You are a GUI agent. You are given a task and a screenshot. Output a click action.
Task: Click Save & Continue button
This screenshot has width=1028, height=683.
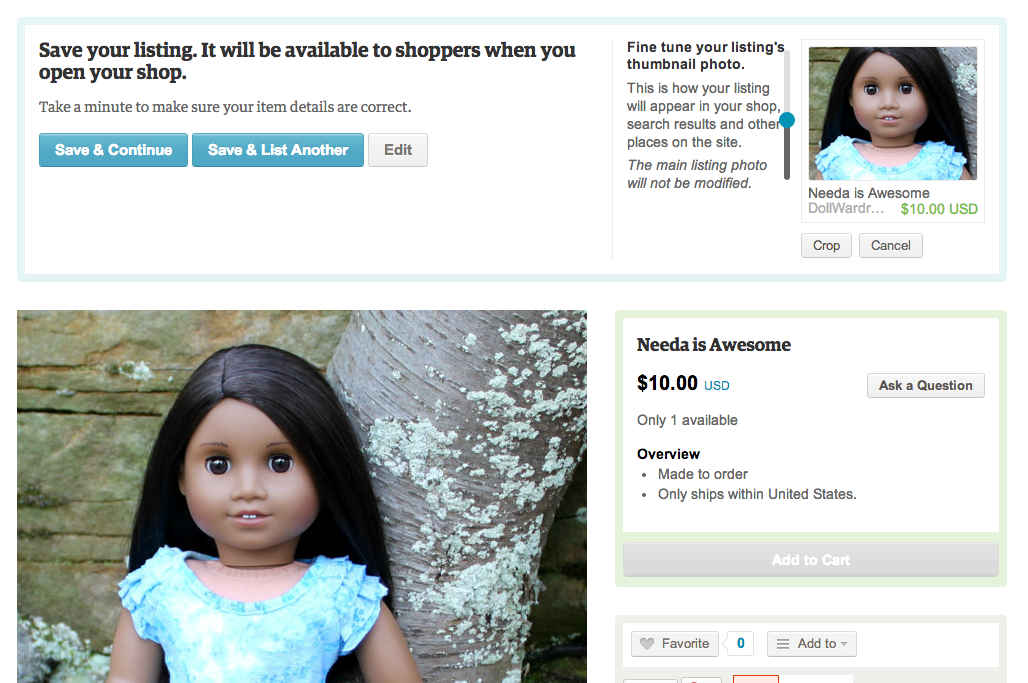click(x=113, y=150)
